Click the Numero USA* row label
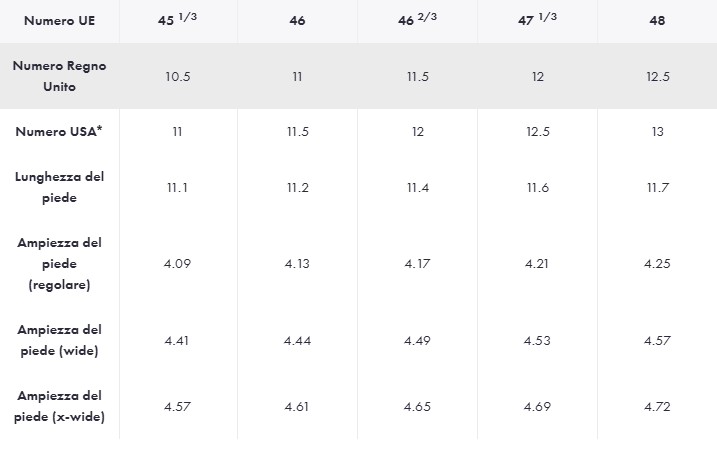The width and height of the screenshot is (717, 451). pyautogui.click(x=59, y=131)
